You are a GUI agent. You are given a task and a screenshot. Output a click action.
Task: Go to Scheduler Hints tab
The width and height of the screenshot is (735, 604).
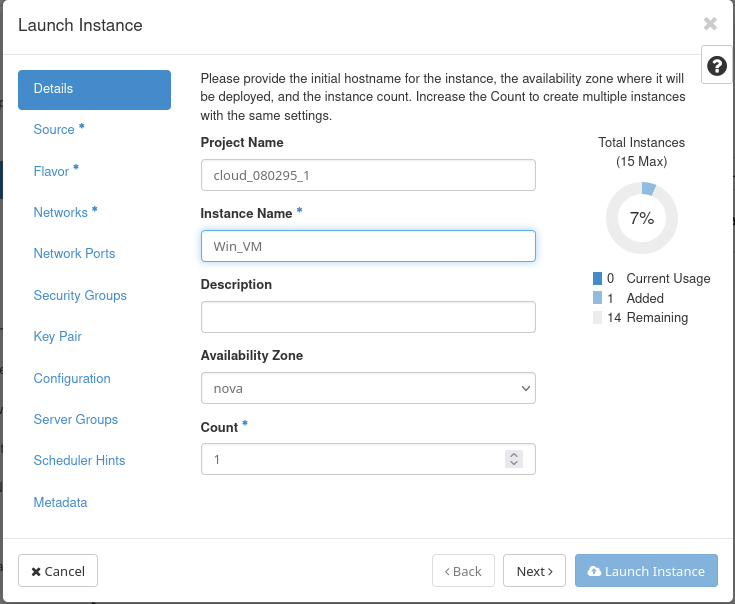[79, 461]
